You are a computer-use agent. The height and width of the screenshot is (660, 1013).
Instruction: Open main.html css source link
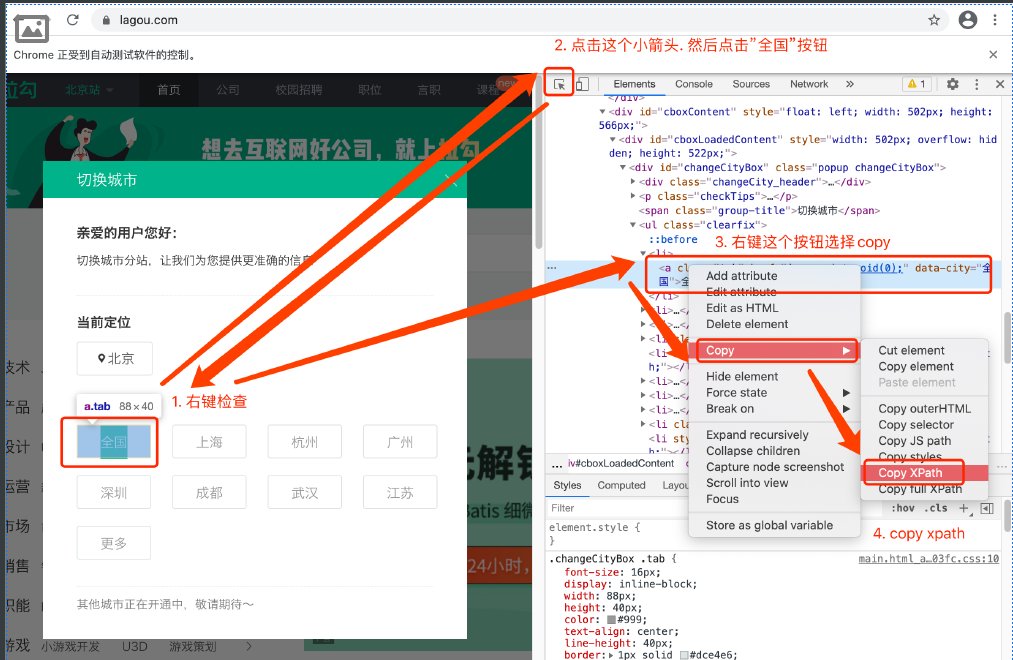tap(928, 559)
